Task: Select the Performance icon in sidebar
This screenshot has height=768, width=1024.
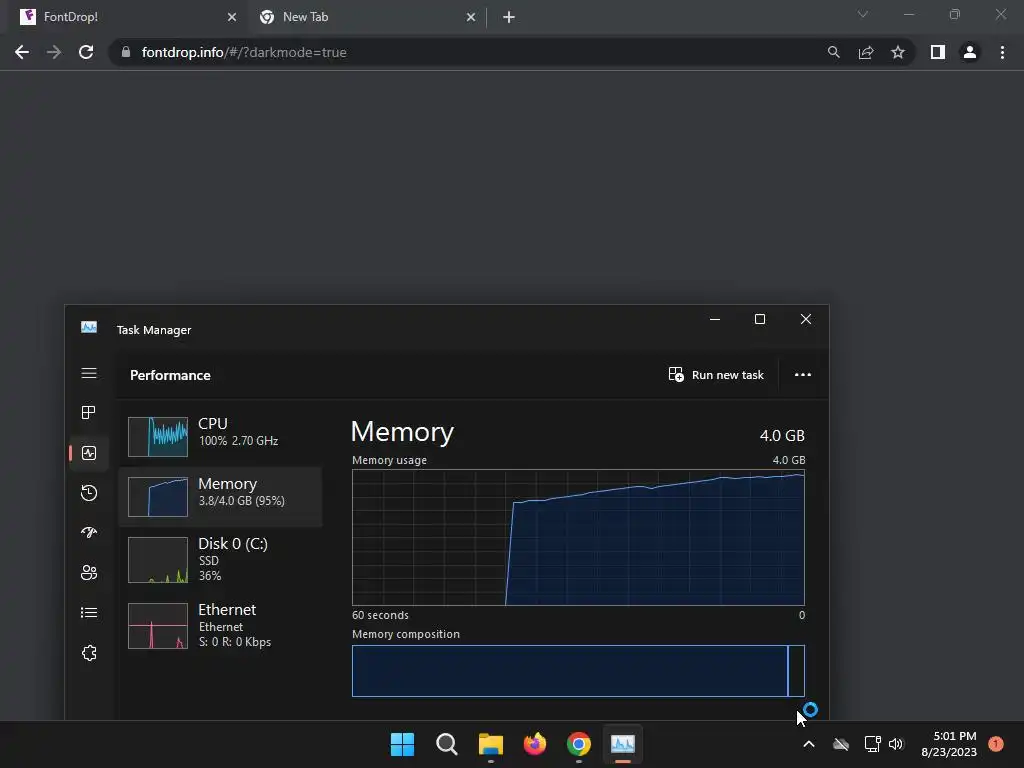Action: point(89,453)
